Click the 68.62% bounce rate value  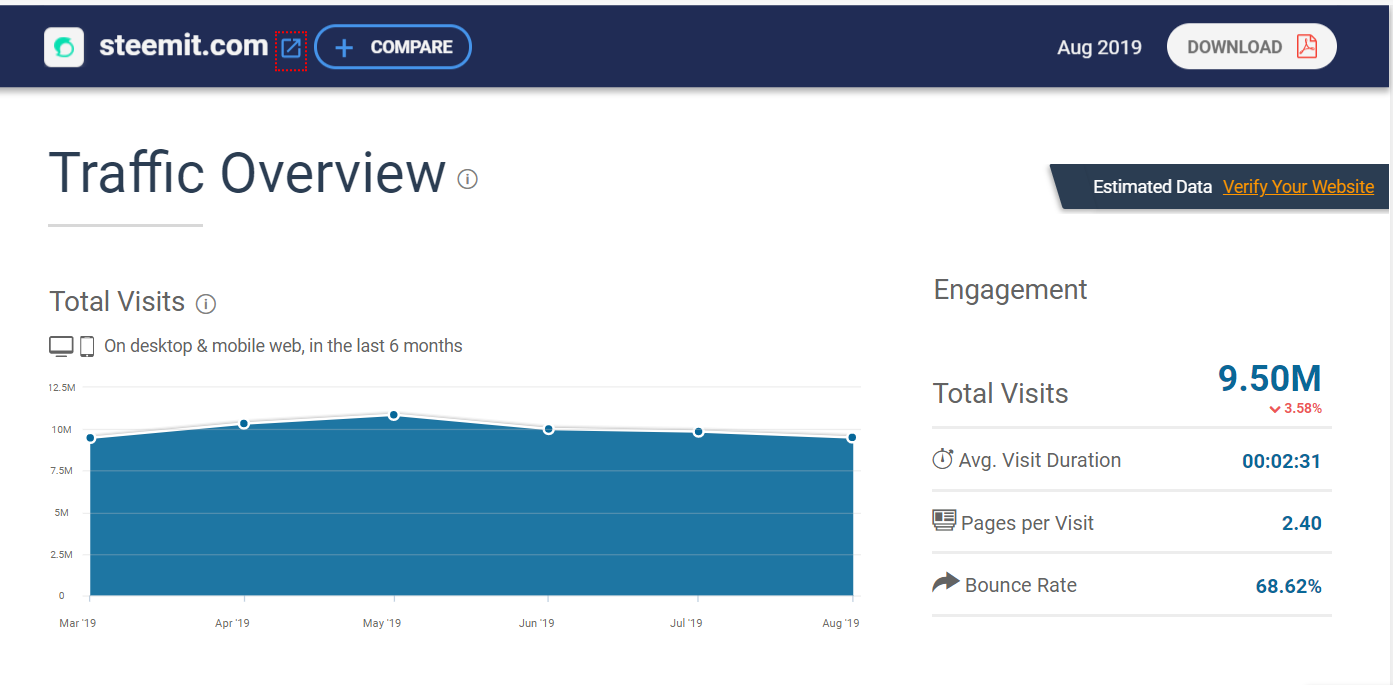pyautogui.click(x=1289, y=586)
